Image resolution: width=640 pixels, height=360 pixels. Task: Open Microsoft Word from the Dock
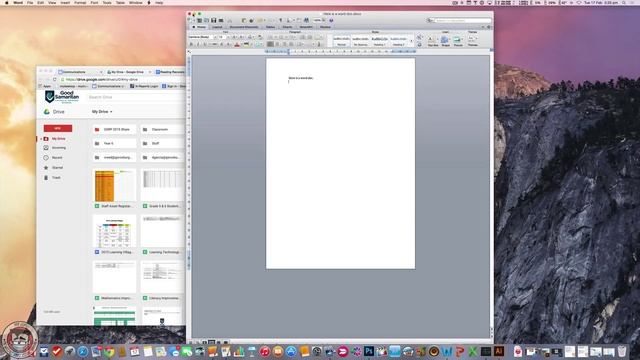coord(447,351)
